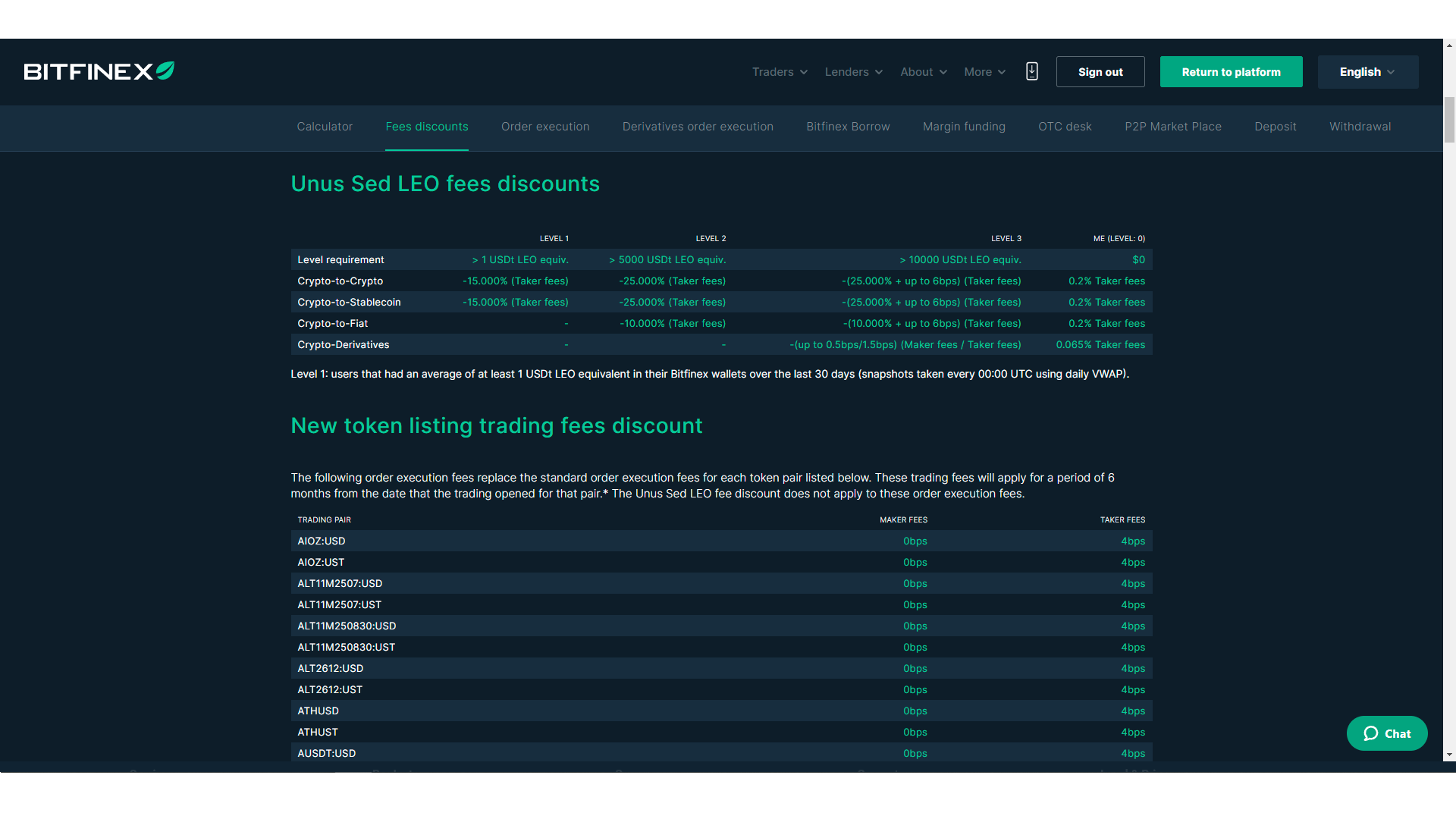Click the mobile app QR code icon
The height and width of the screenshot is (819, 1456).
point(1032,71)
